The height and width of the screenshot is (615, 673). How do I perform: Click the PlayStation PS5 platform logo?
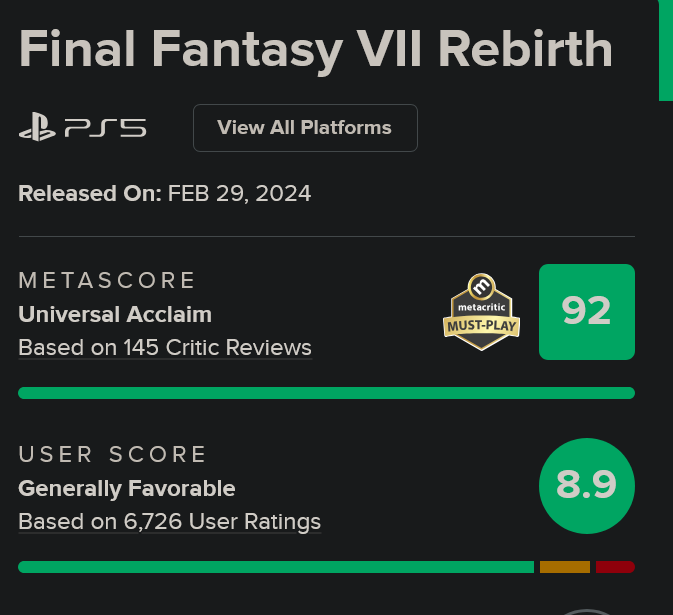pyautogui.click(x=82, y=127)
